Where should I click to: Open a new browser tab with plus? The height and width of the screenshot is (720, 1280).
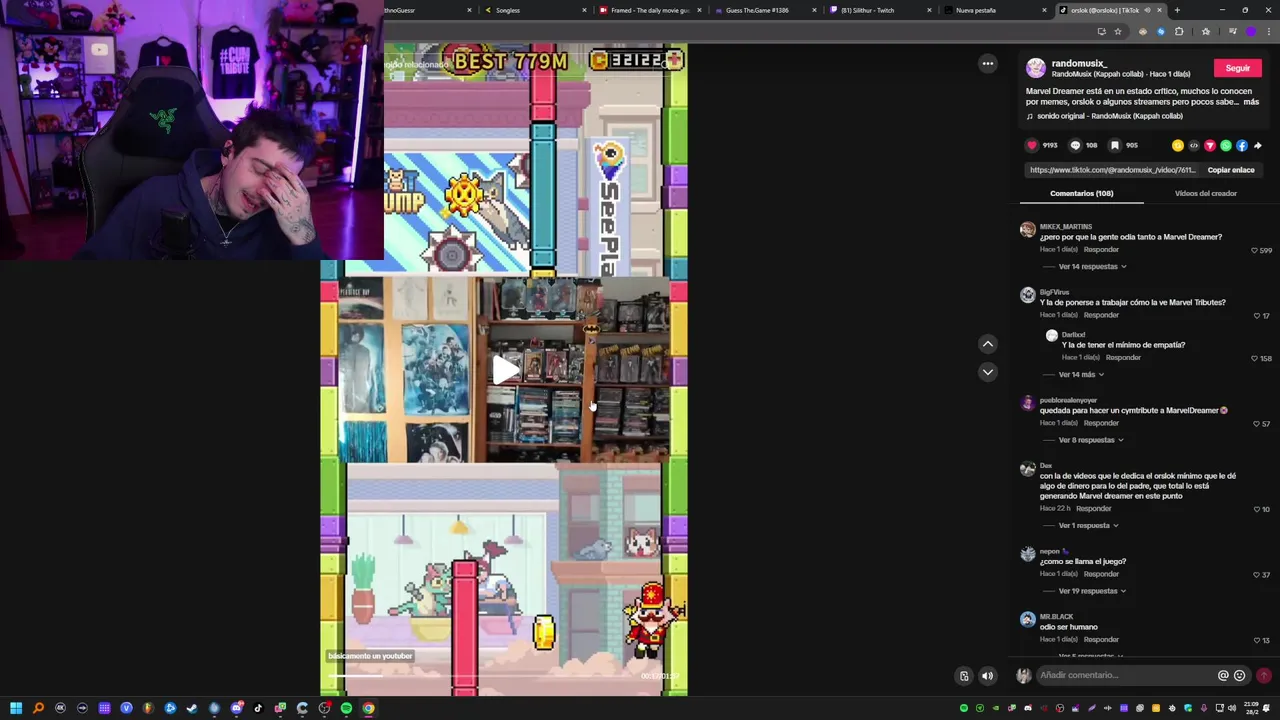click(x=1177, y=10)
